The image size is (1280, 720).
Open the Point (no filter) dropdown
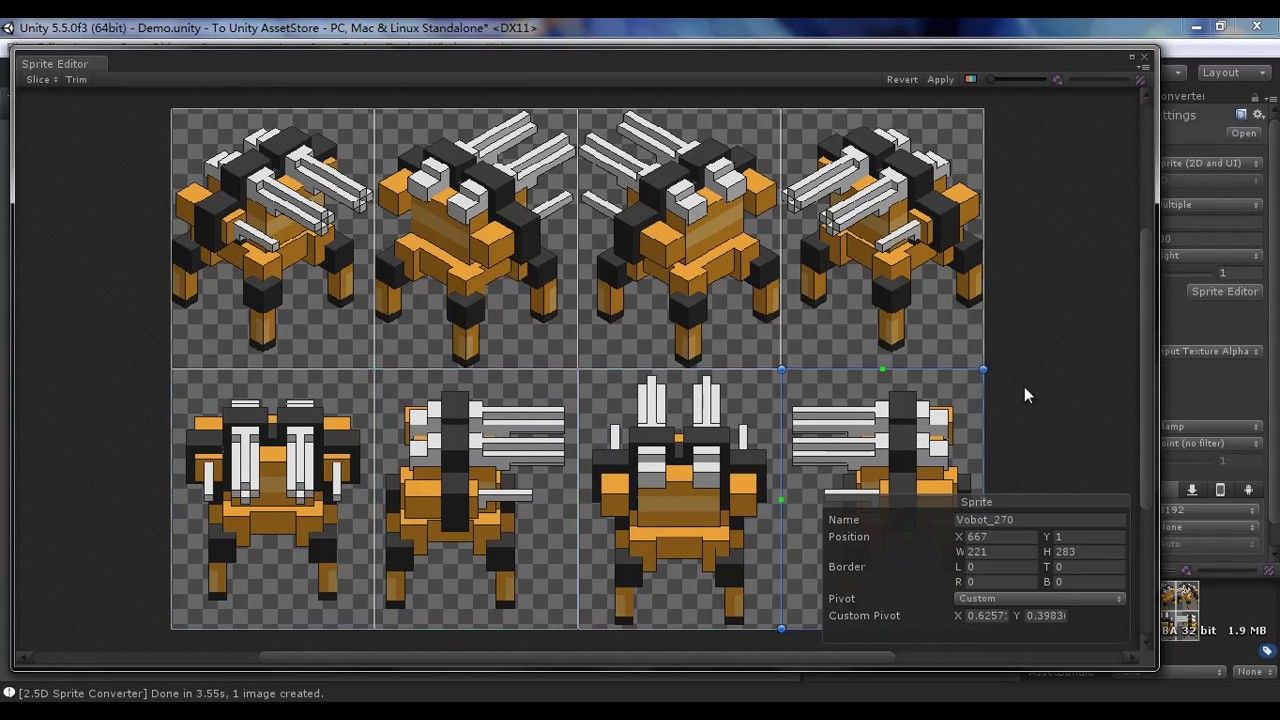(1211, 443)
